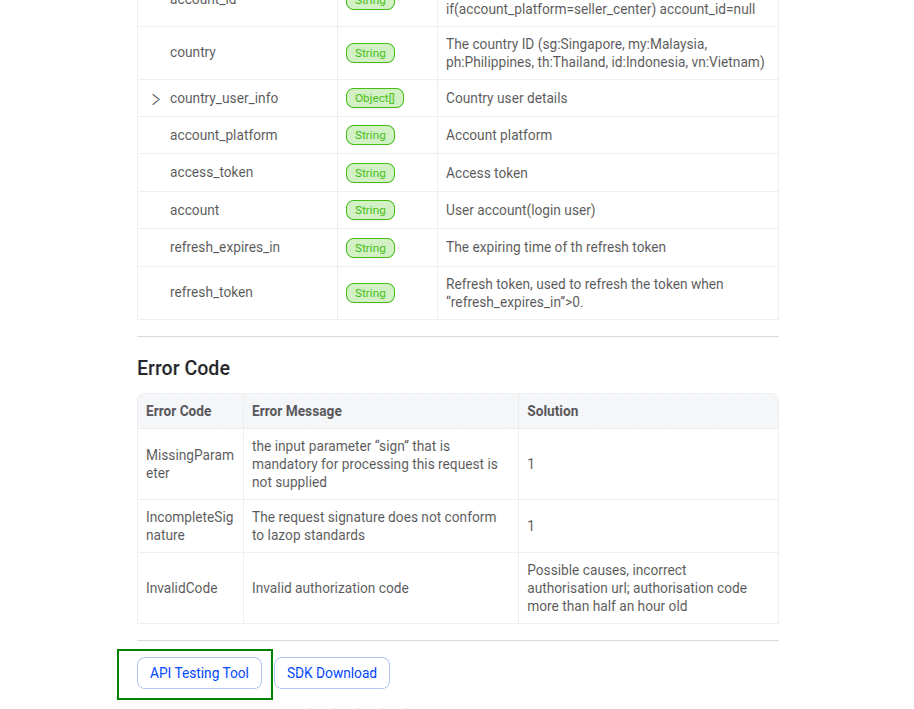The width and height of the screenshot is (914, 709).
Task: Click the SDK Download button
Action: [x=332, y=673]
